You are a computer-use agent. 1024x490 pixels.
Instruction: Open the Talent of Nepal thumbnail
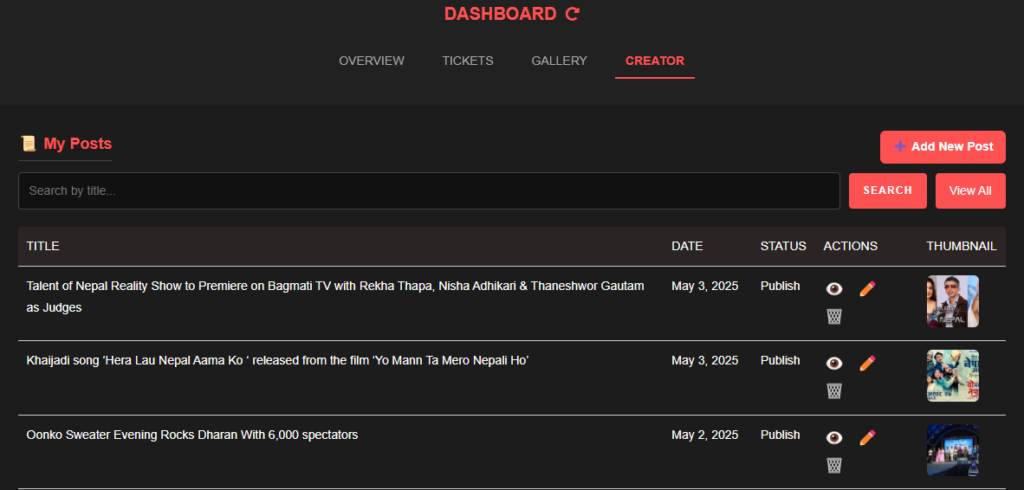pyautogui.click(x=952, y=301)
